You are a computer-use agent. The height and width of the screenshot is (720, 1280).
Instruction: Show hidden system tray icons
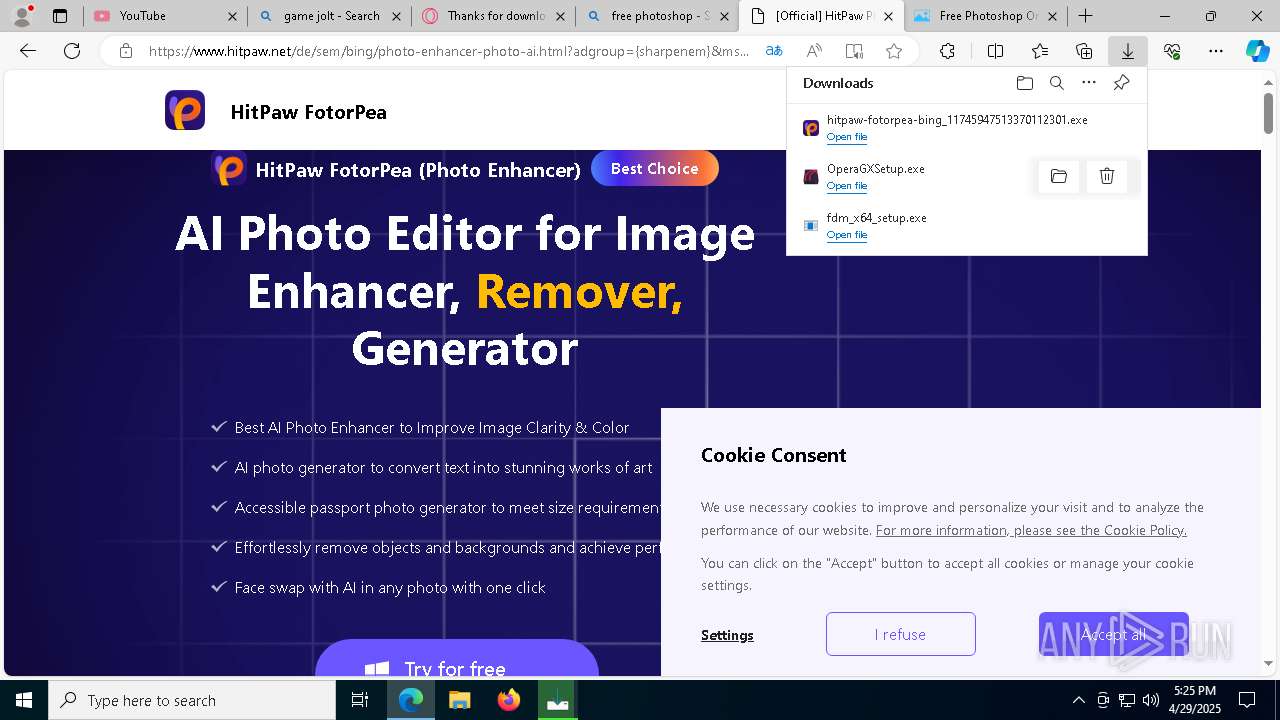pos(1078,700)
